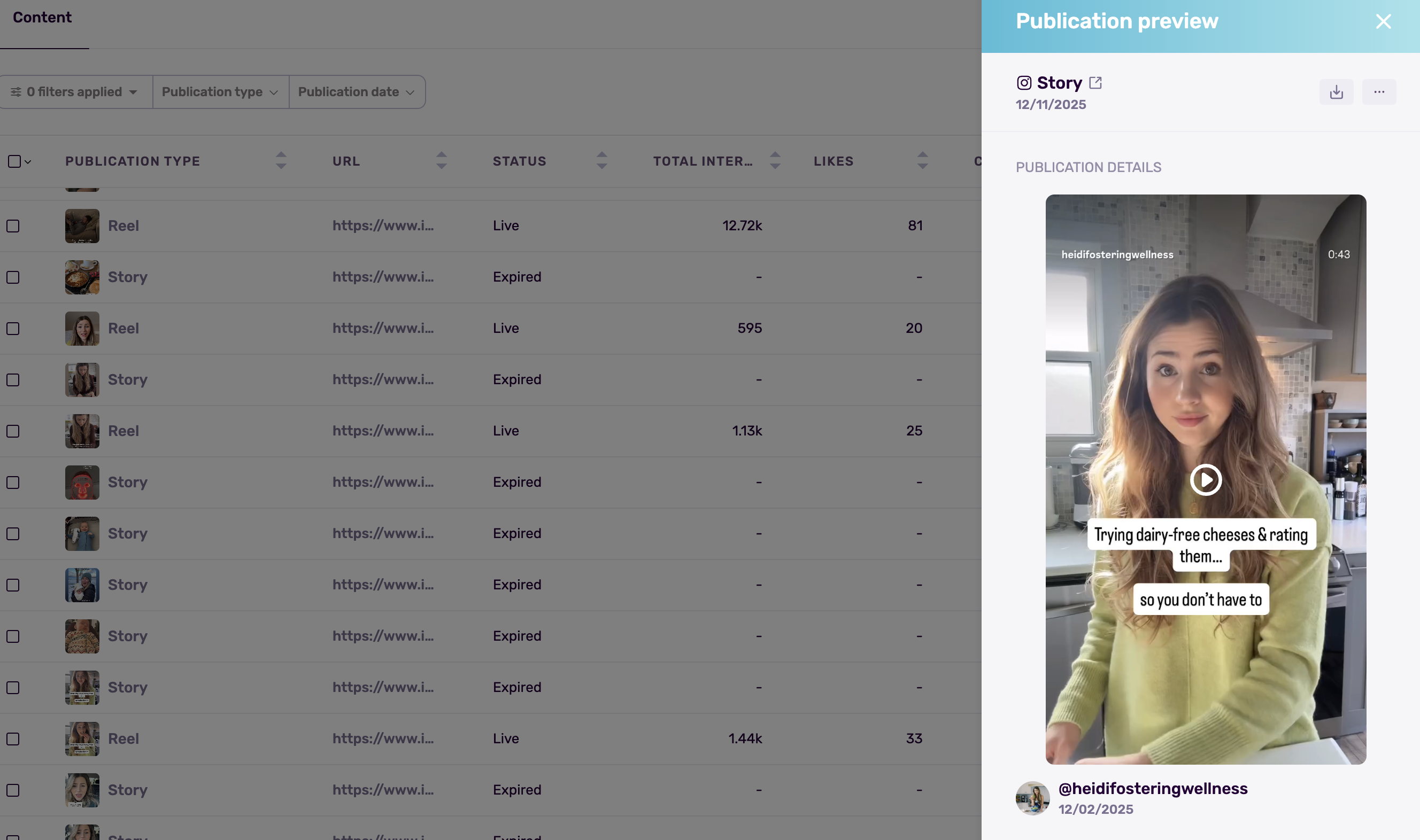The image size is (1420, 840).
Task: Open filters using the sliders icon
Action: click(x=17, y=91)
